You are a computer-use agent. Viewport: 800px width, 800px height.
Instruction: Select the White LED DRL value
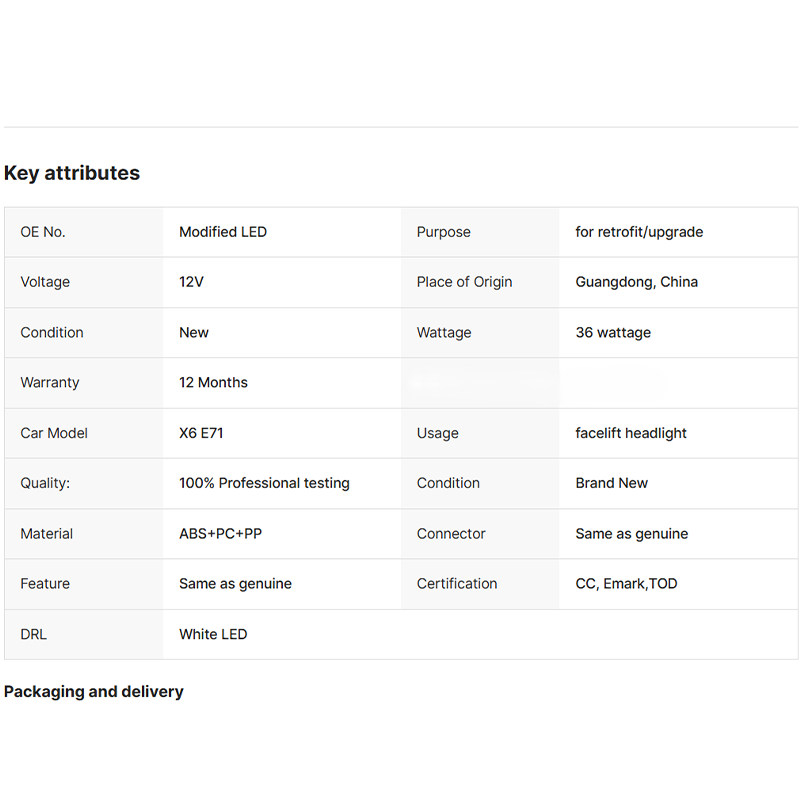tap(213, 634)
